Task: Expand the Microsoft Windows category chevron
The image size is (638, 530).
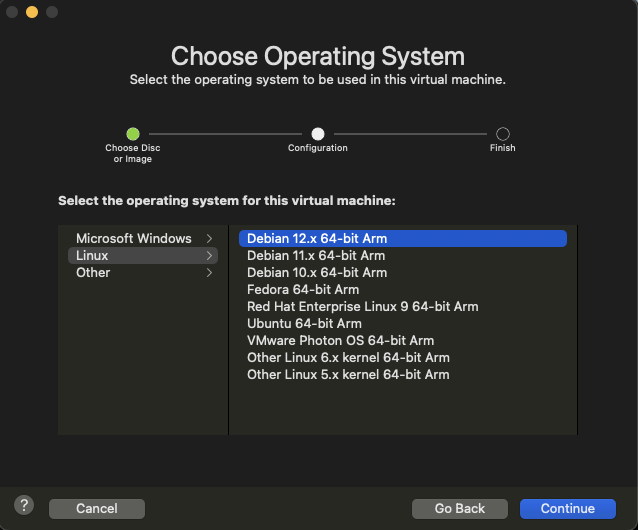Action: tap(209, 239)
